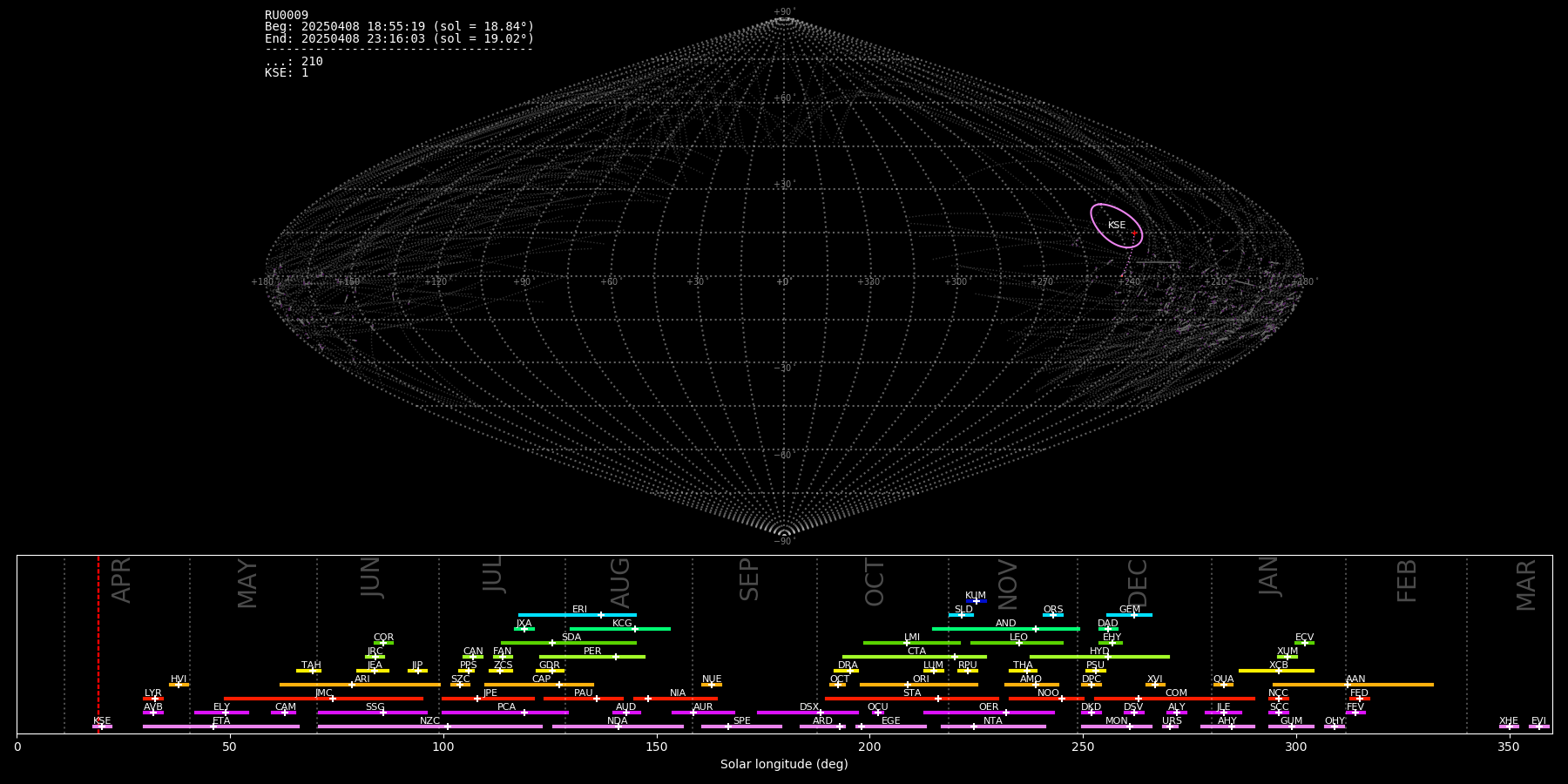Viewport: 1568px width, 784px height.
Task: Click the AAN shower label
Action: click(1355, 679)
